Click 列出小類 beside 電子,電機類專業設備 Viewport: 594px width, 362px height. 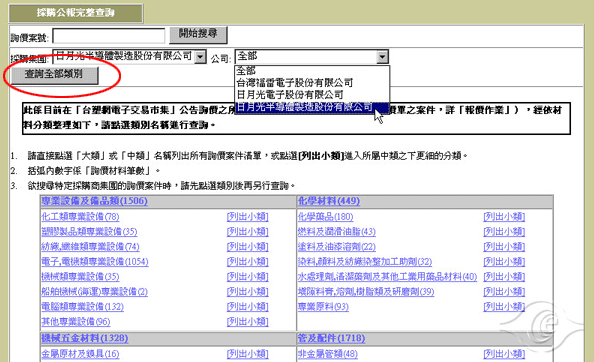(x=248, y=262)
